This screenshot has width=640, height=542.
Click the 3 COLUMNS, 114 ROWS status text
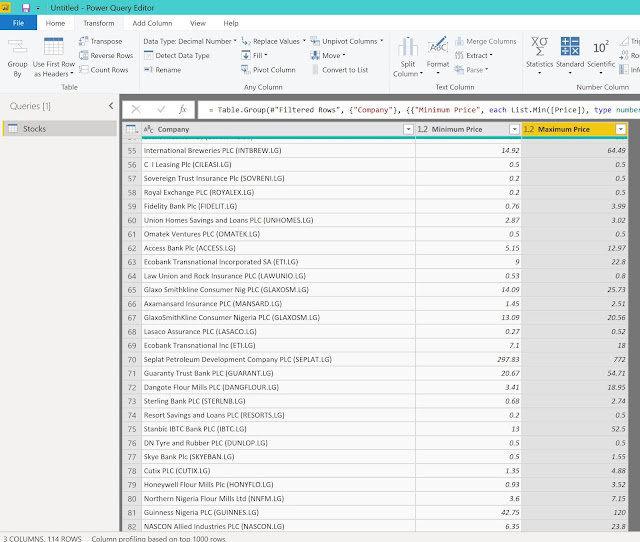click(x=42, y=538)
